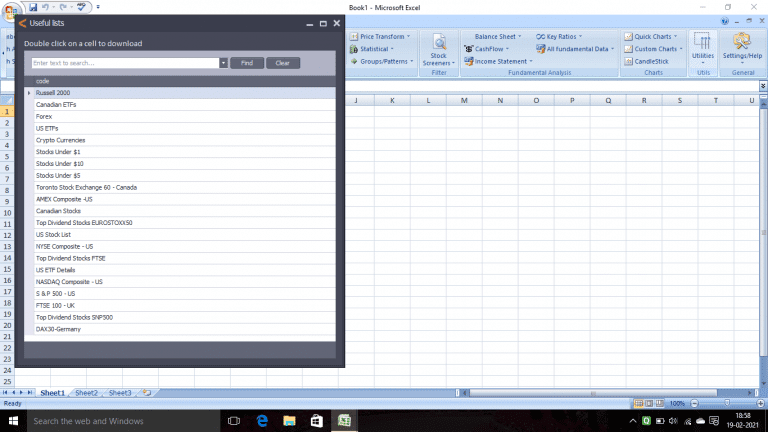
Task: Open the Custom Charts menu
Action: tap(653, 49)
